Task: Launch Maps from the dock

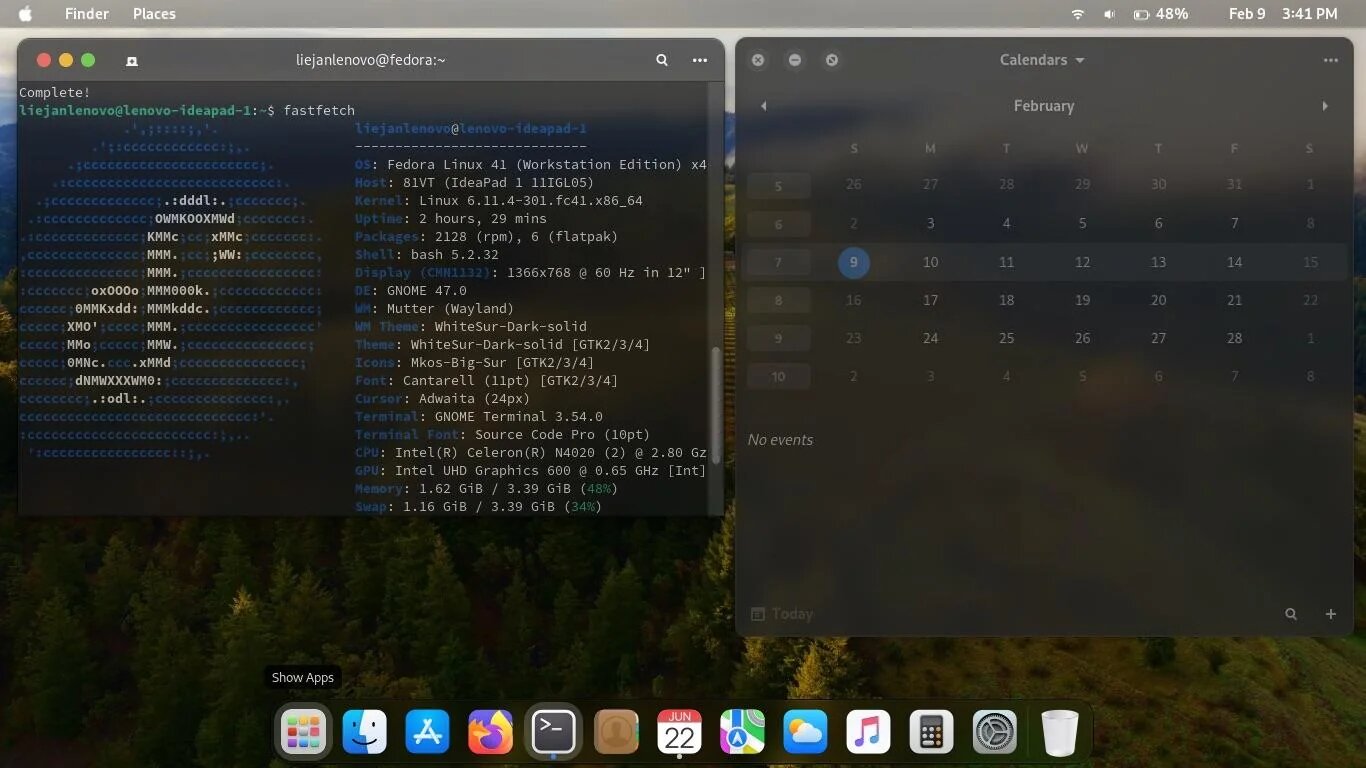Action: 743,732
